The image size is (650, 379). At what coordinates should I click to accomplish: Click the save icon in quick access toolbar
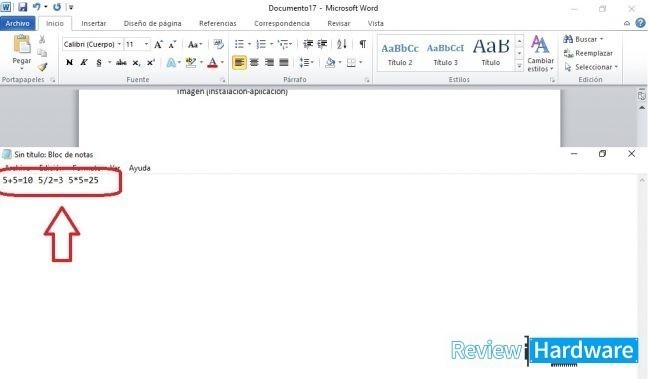tap(22, 7)
